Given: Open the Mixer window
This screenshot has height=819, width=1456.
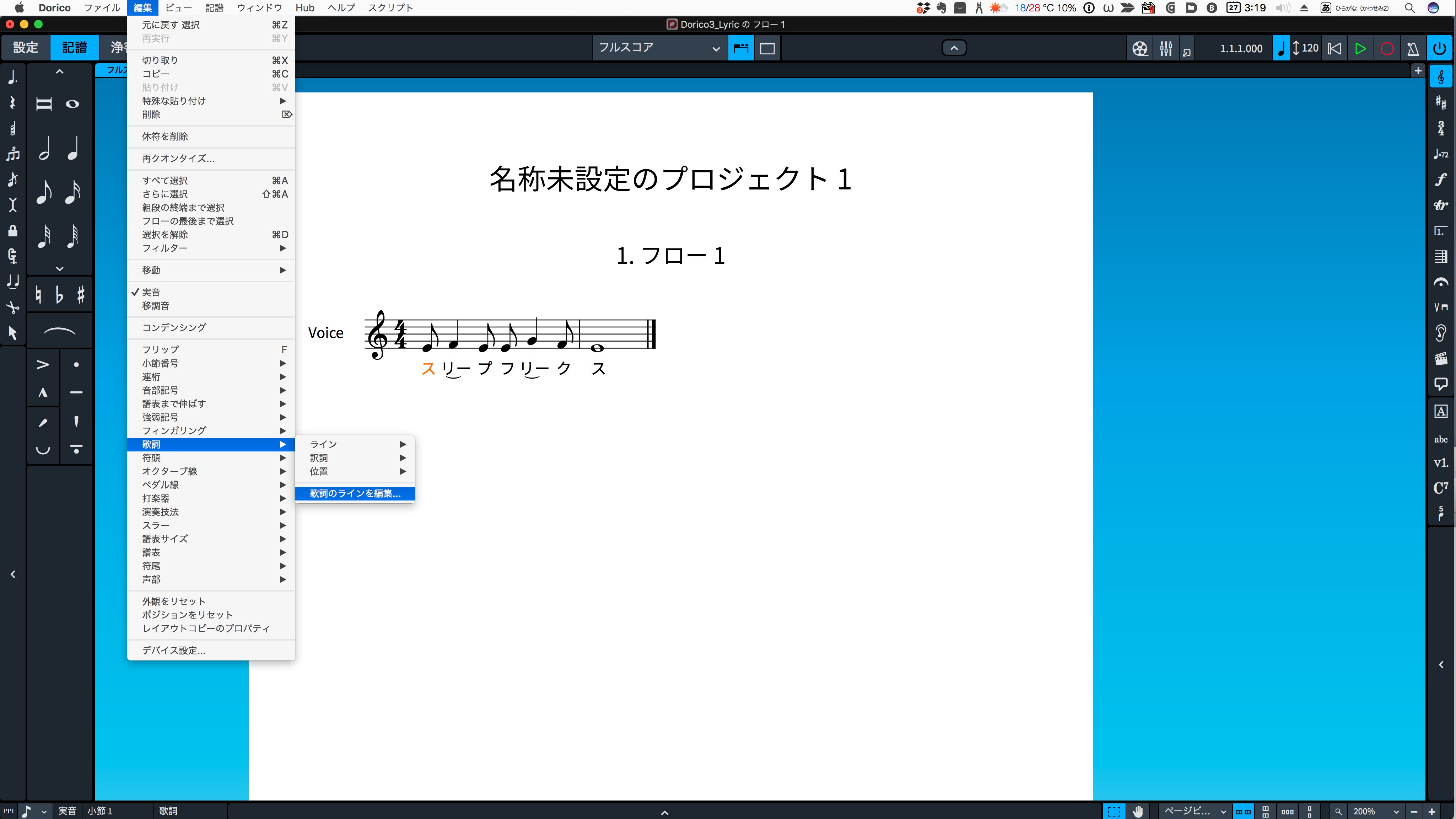Looking at the screenshot, I should point(1165,49).
